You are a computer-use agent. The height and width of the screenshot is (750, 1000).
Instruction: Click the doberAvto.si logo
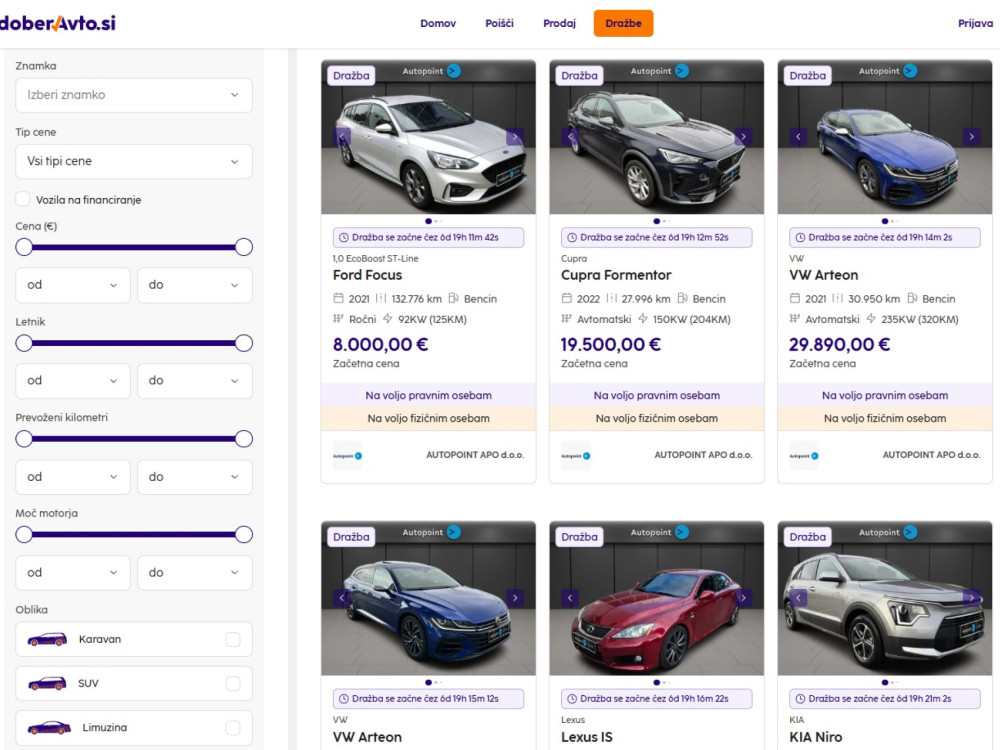[57, 22]
